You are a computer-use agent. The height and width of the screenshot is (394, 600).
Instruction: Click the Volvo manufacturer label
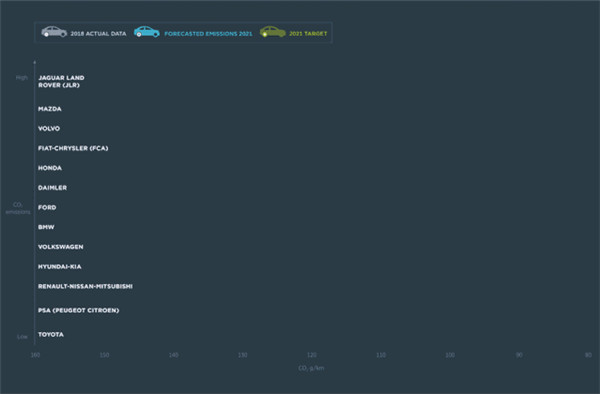point(49,129)
